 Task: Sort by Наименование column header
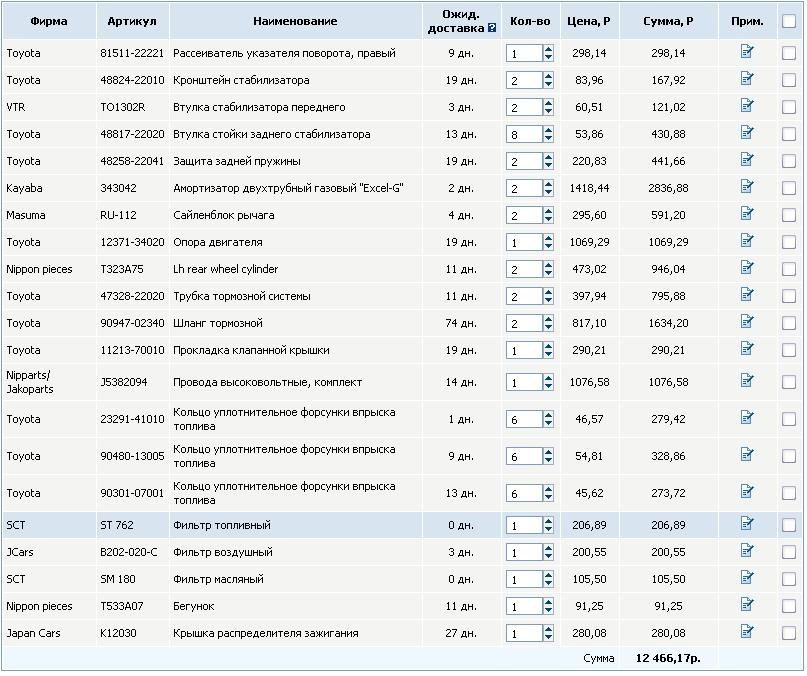[x=295, y=21]
